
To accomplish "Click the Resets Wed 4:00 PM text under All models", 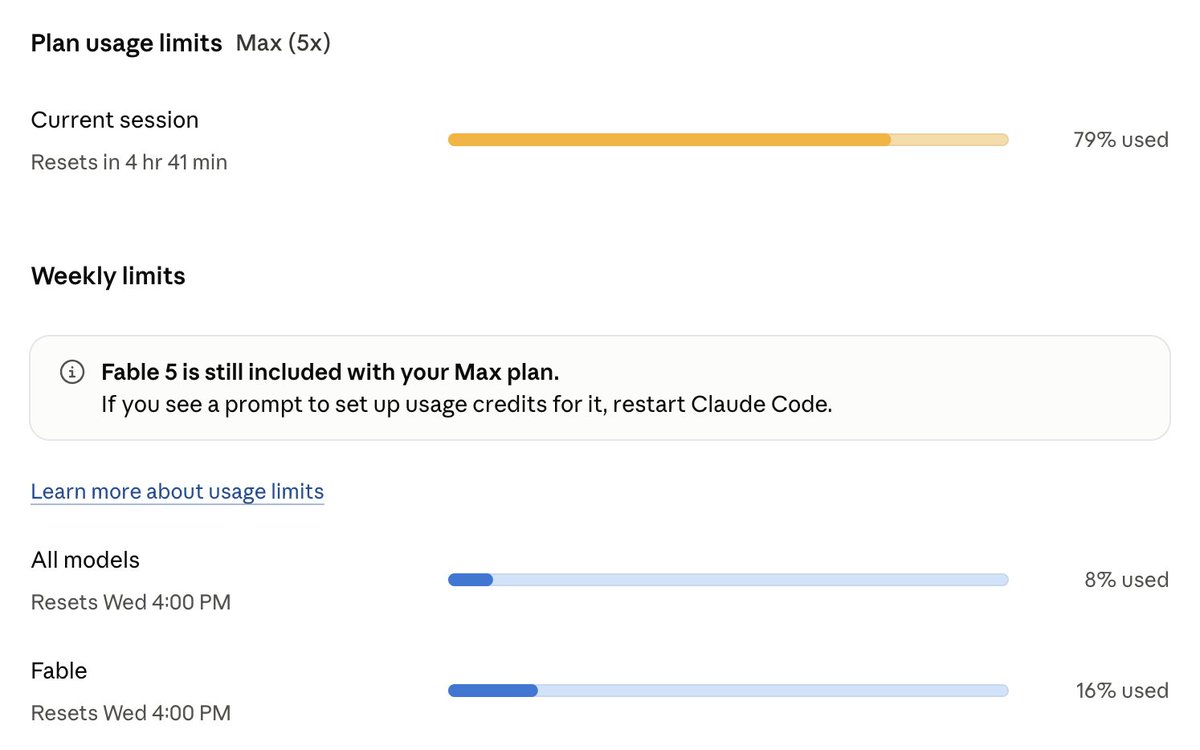I will point(131,603).
